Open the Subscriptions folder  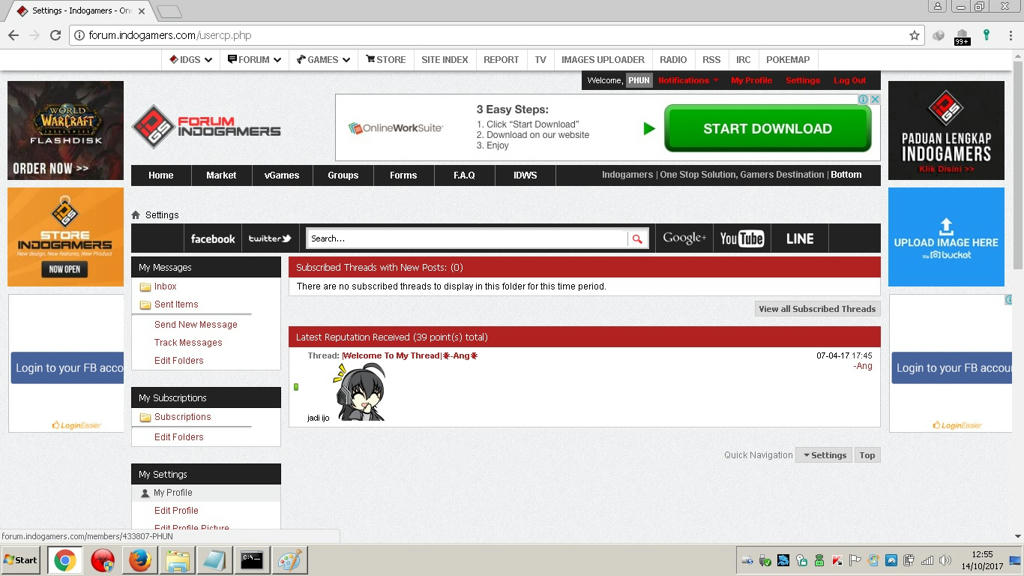click(183, 417)
